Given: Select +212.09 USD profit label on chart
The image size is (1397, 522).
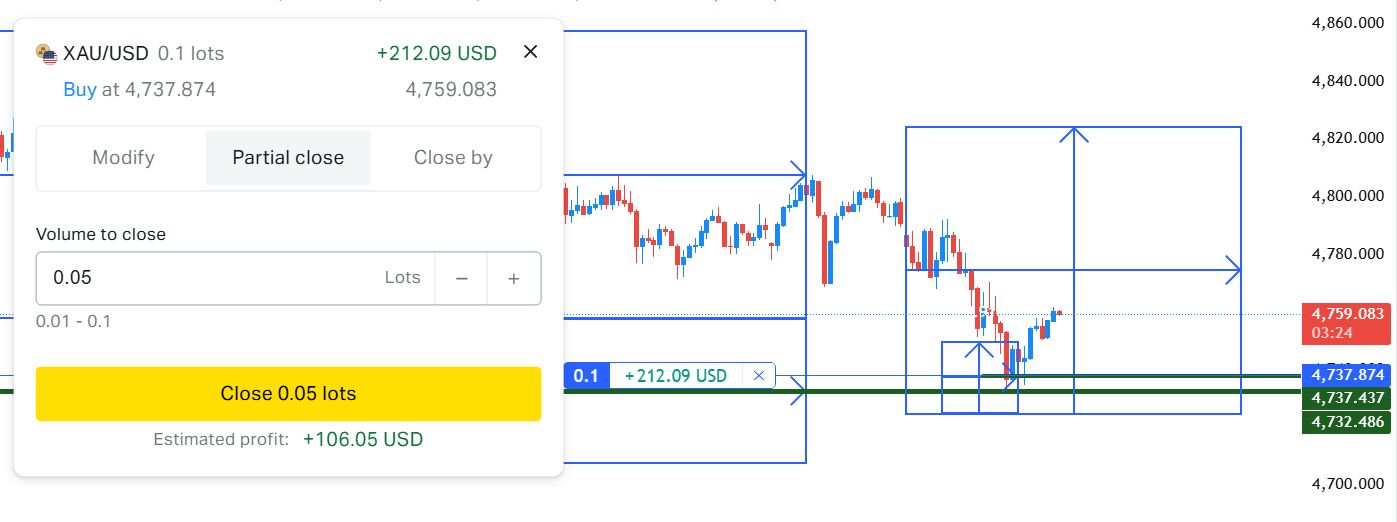Looking at the screenshot, I should tap(676, 376).
